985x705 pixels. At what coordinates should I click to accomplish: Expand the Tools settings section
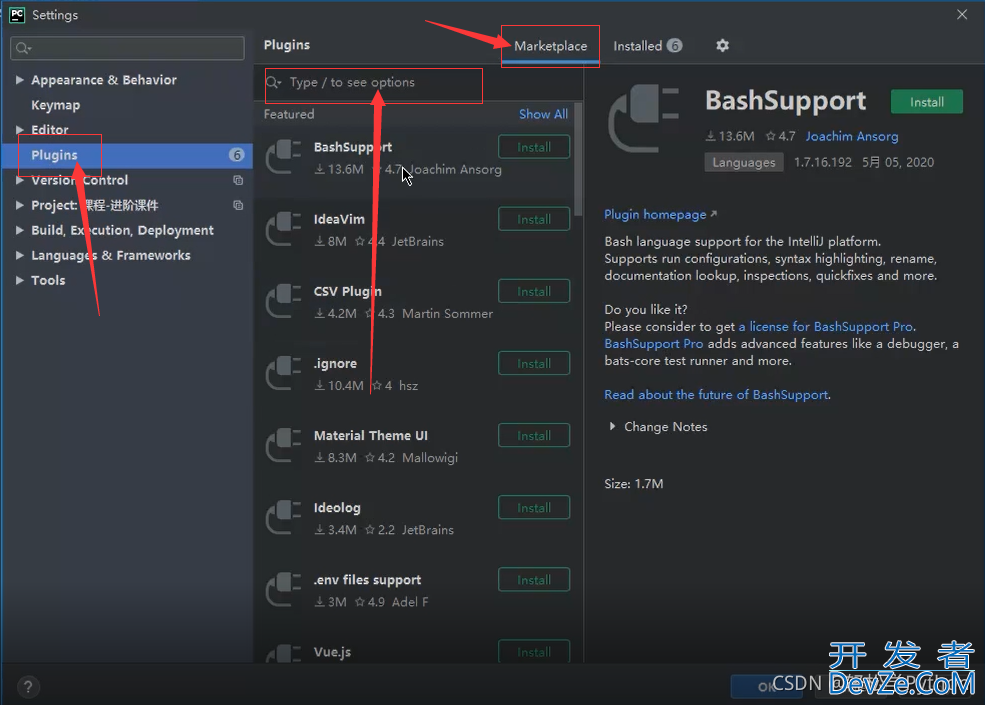(x=19, y=281)
